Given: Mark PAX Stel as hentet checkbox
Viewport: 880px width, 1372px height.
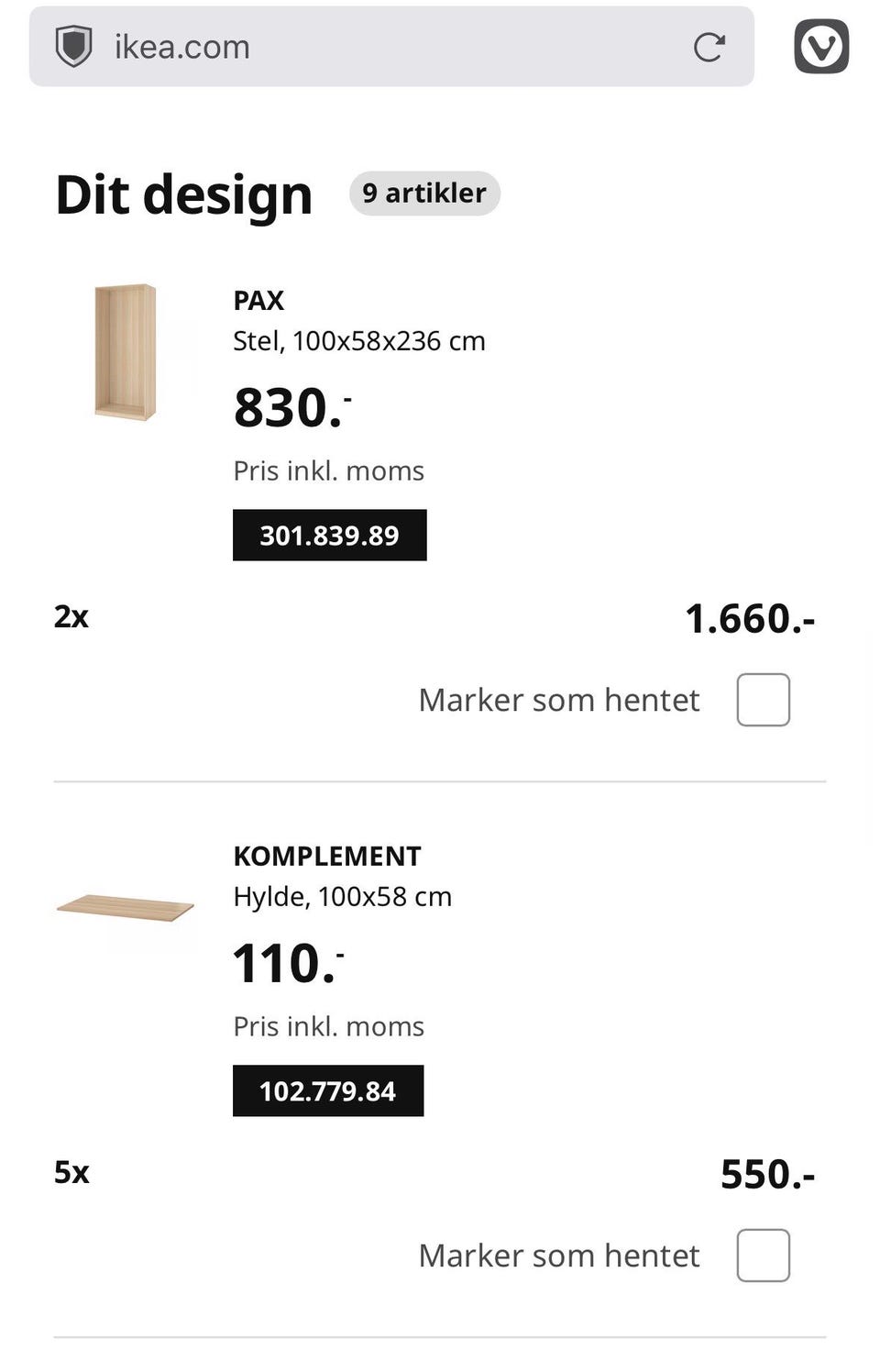Looking at the screenshot, I should click(763, 700).
